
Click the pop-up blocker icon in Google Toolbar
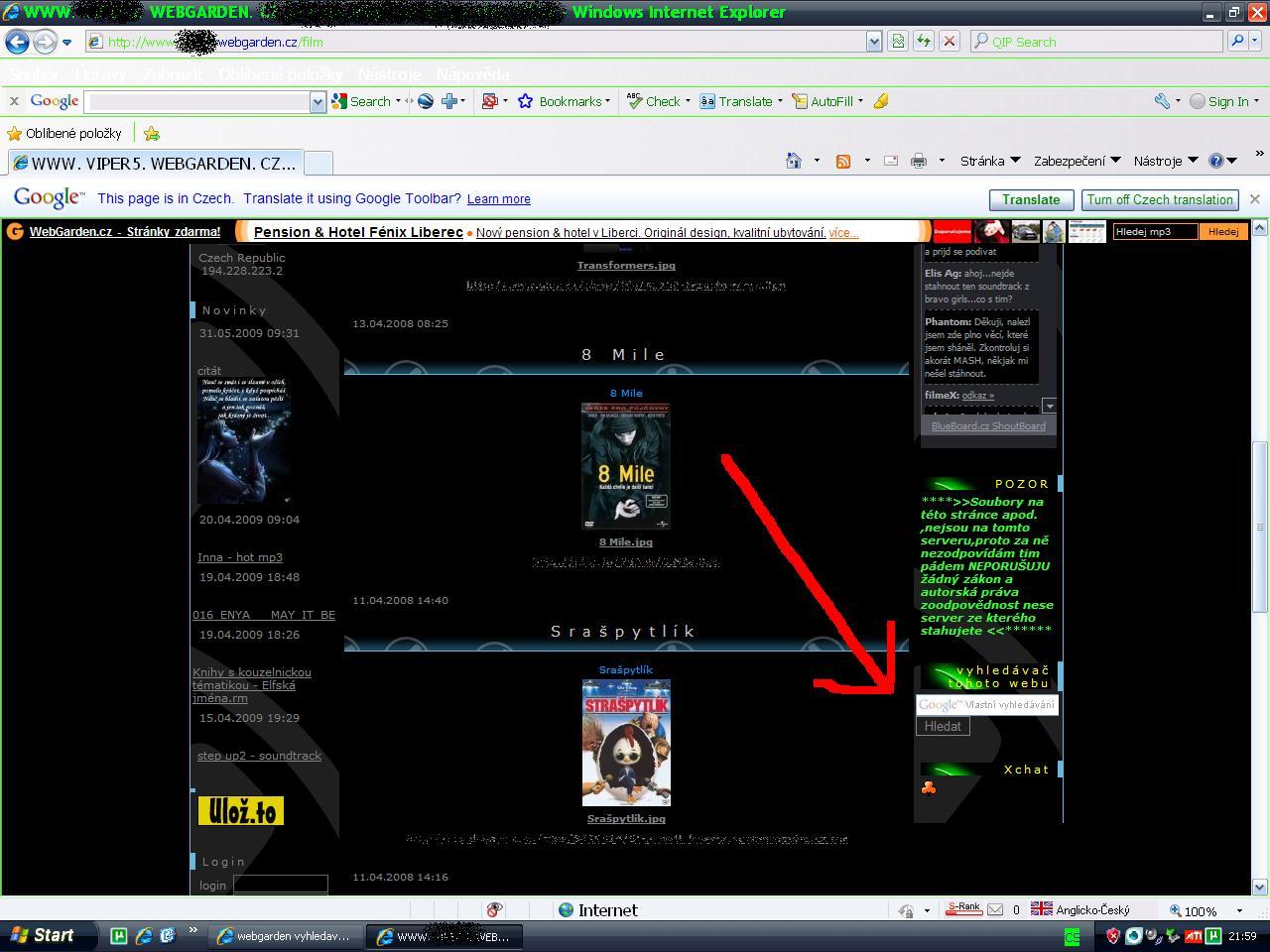[489, 101]
